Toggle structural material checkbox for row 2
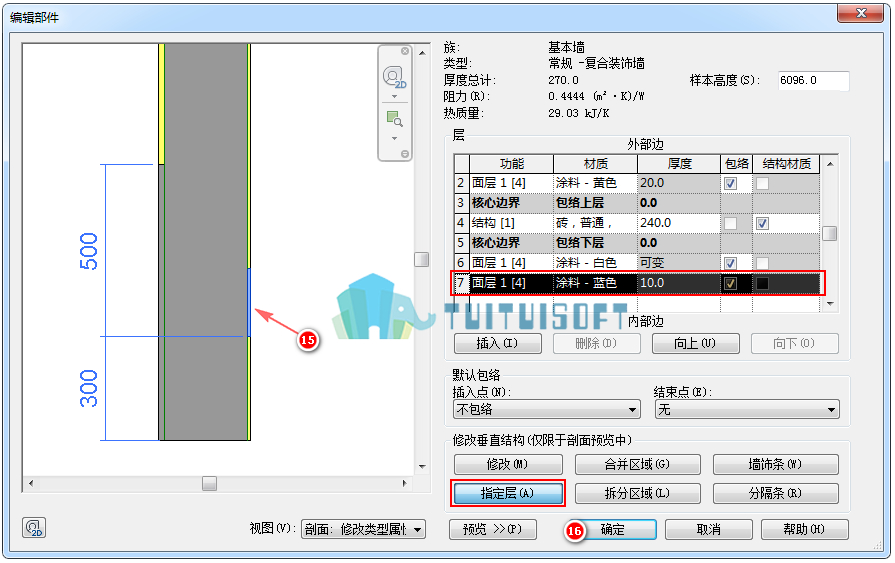 (x=762, y=183)
